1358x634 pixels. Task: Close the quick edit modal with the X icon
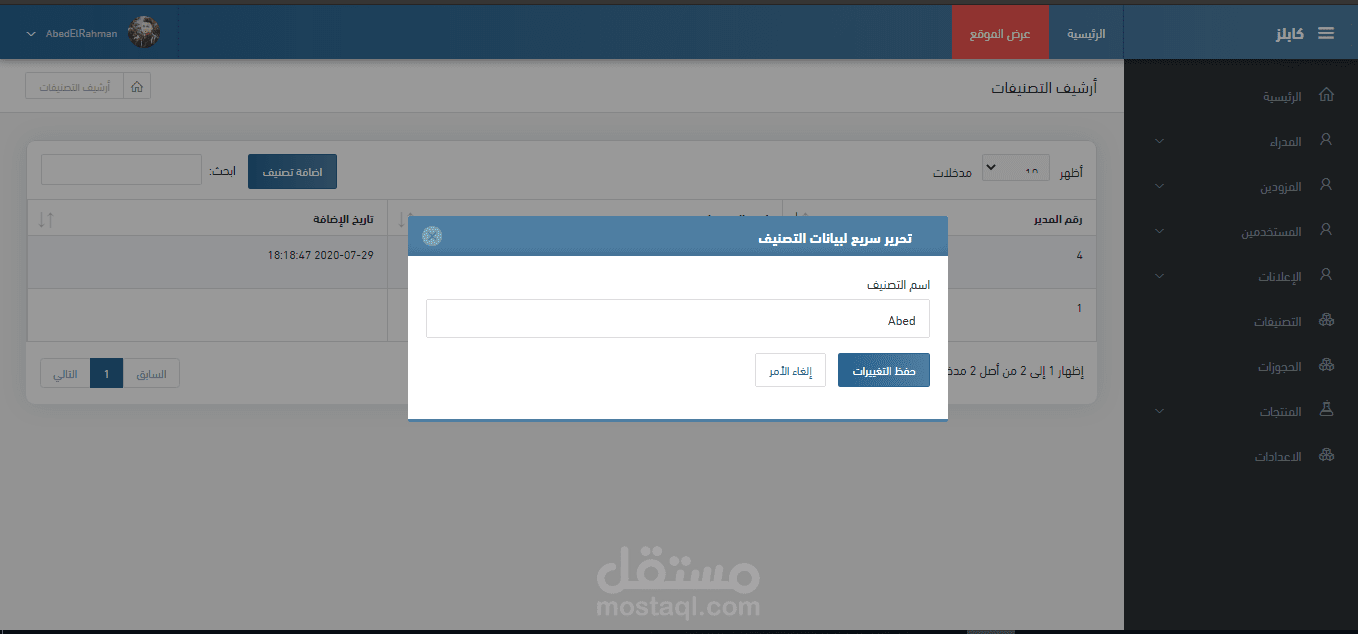click(x=431, y=236)
